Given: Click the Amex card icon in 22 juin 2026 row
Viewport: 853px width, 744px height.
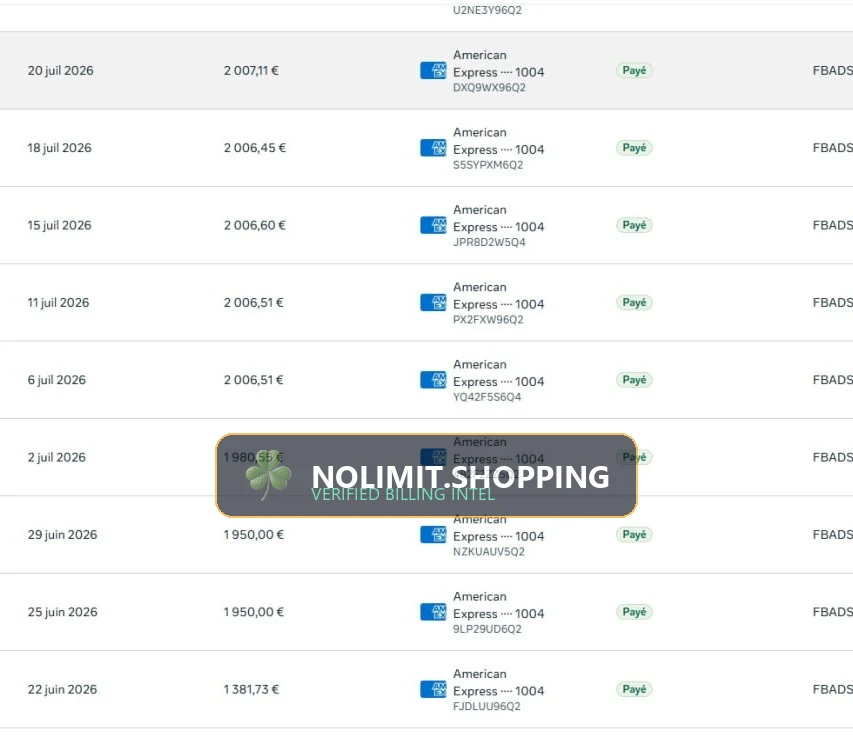Looking at the screenshot, I should tap(433, 689).
